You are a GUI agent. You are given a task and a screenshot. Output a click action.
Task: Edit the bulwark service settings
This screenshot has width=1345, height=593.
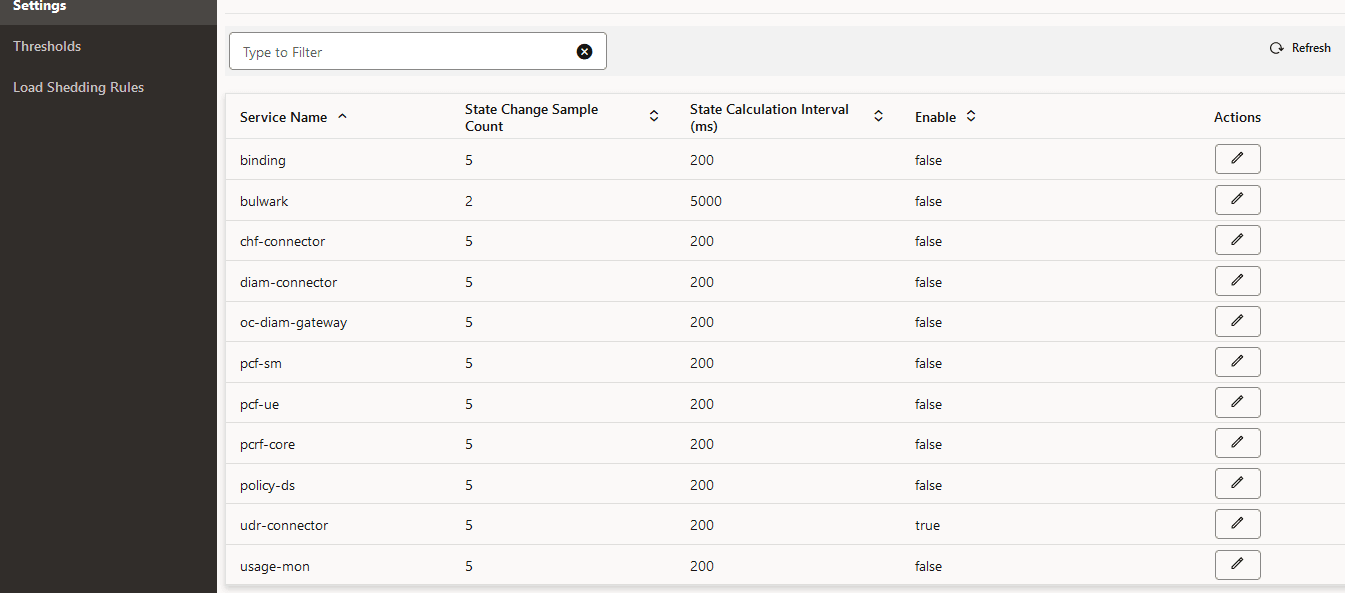[1237, 199]
